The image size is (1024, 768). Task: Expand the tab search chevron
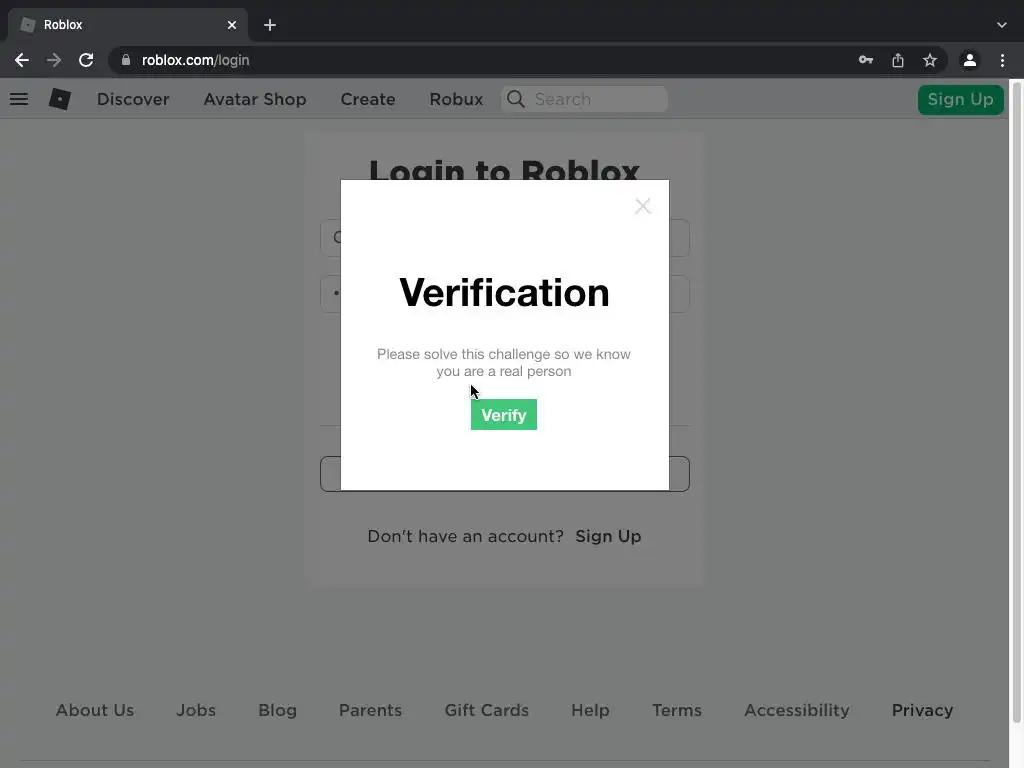pos(1002,25)
